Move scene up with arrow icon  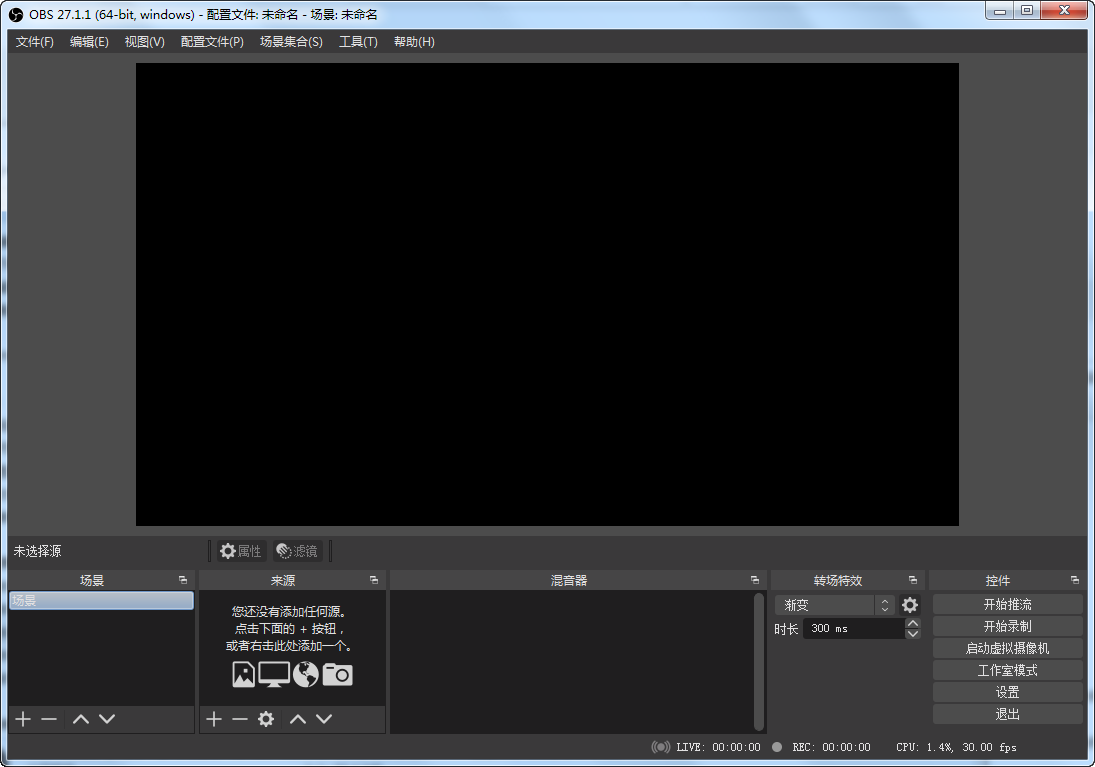[81, 719]
